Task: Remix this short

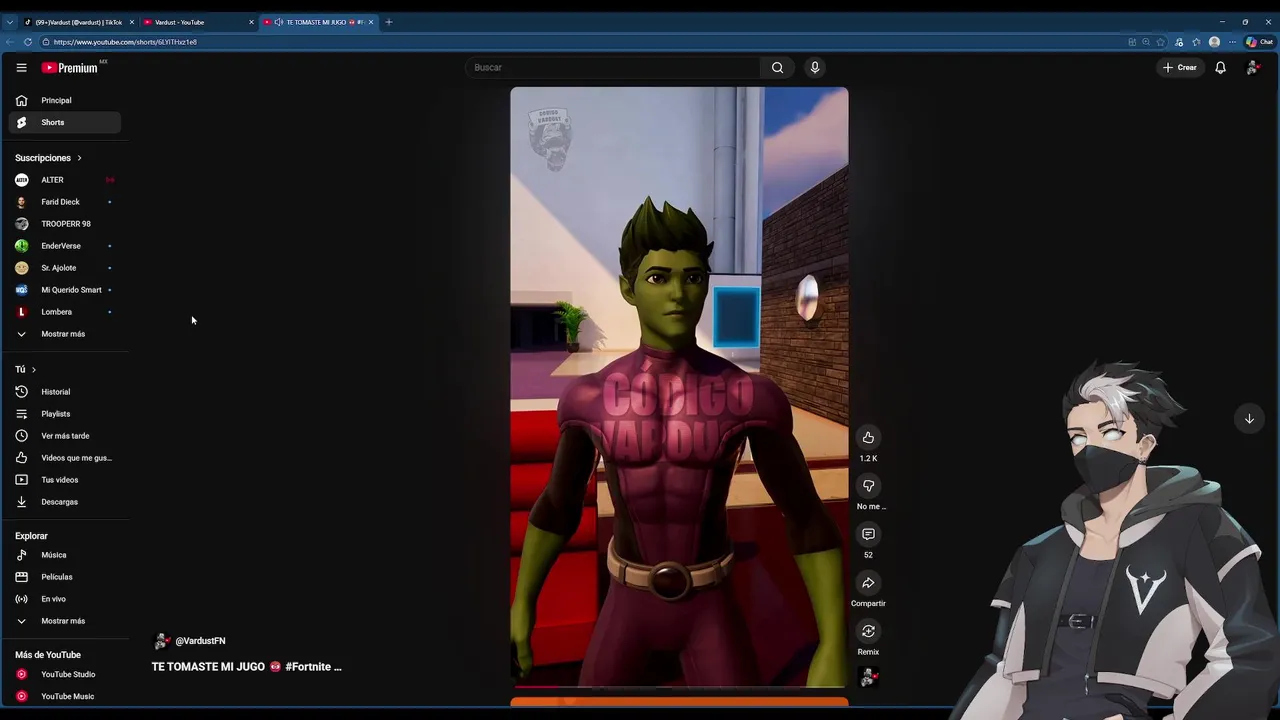Action: click(868, 631)
